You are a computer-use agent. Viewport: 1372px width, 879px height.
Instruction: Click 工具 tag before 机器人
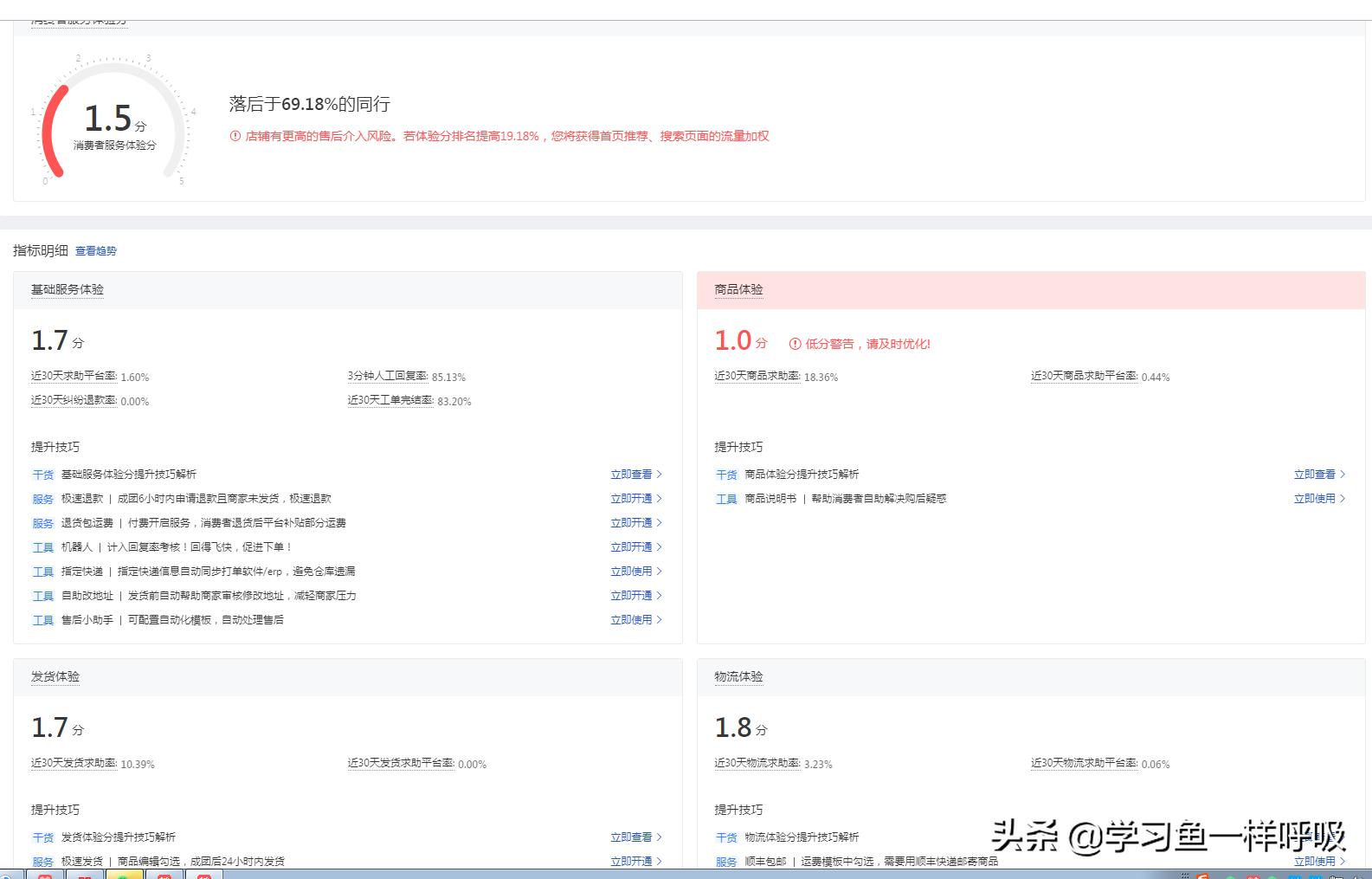tap(43, 547)
